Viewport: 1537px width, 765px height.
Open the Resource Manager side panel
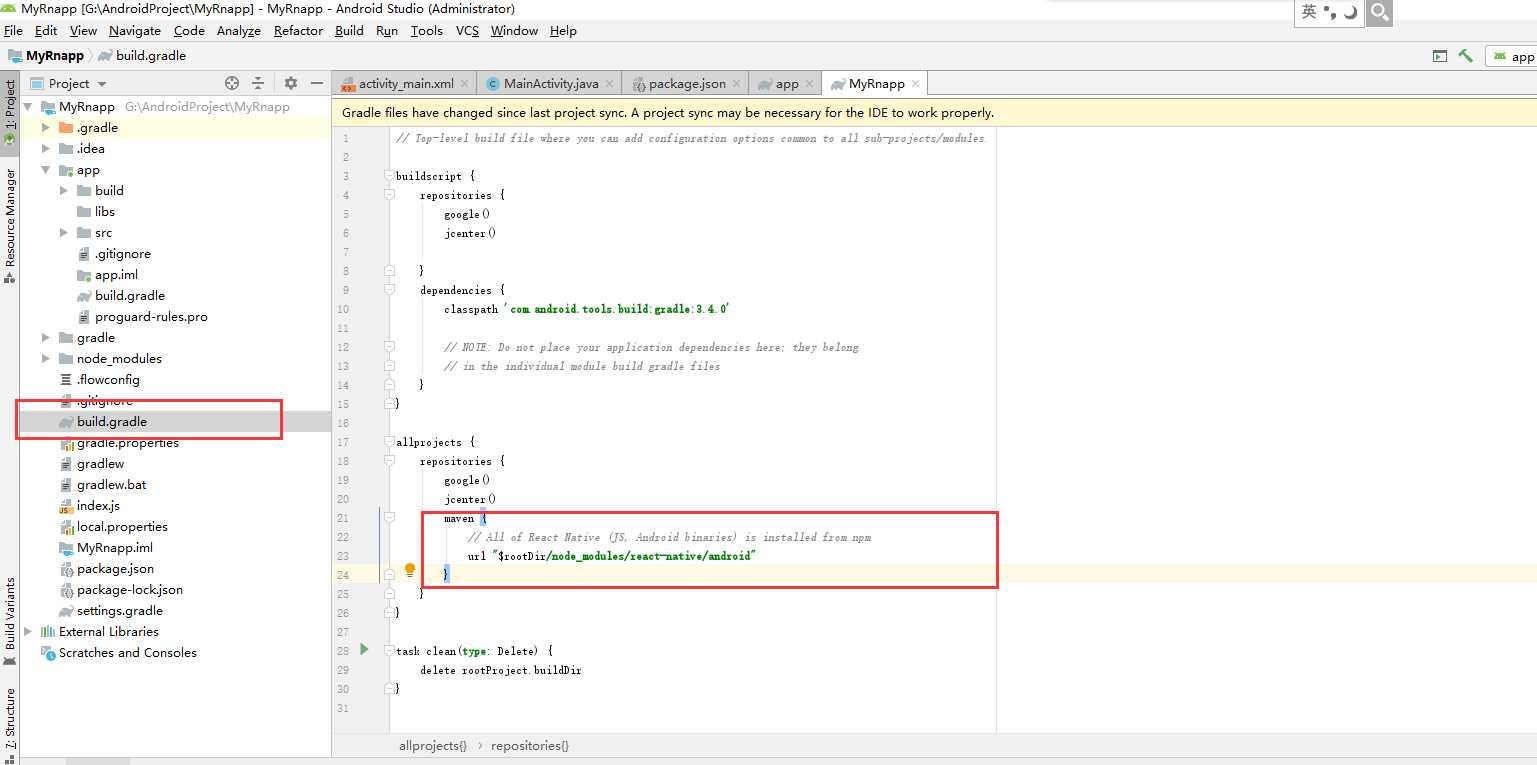click(x=10, y=225)
